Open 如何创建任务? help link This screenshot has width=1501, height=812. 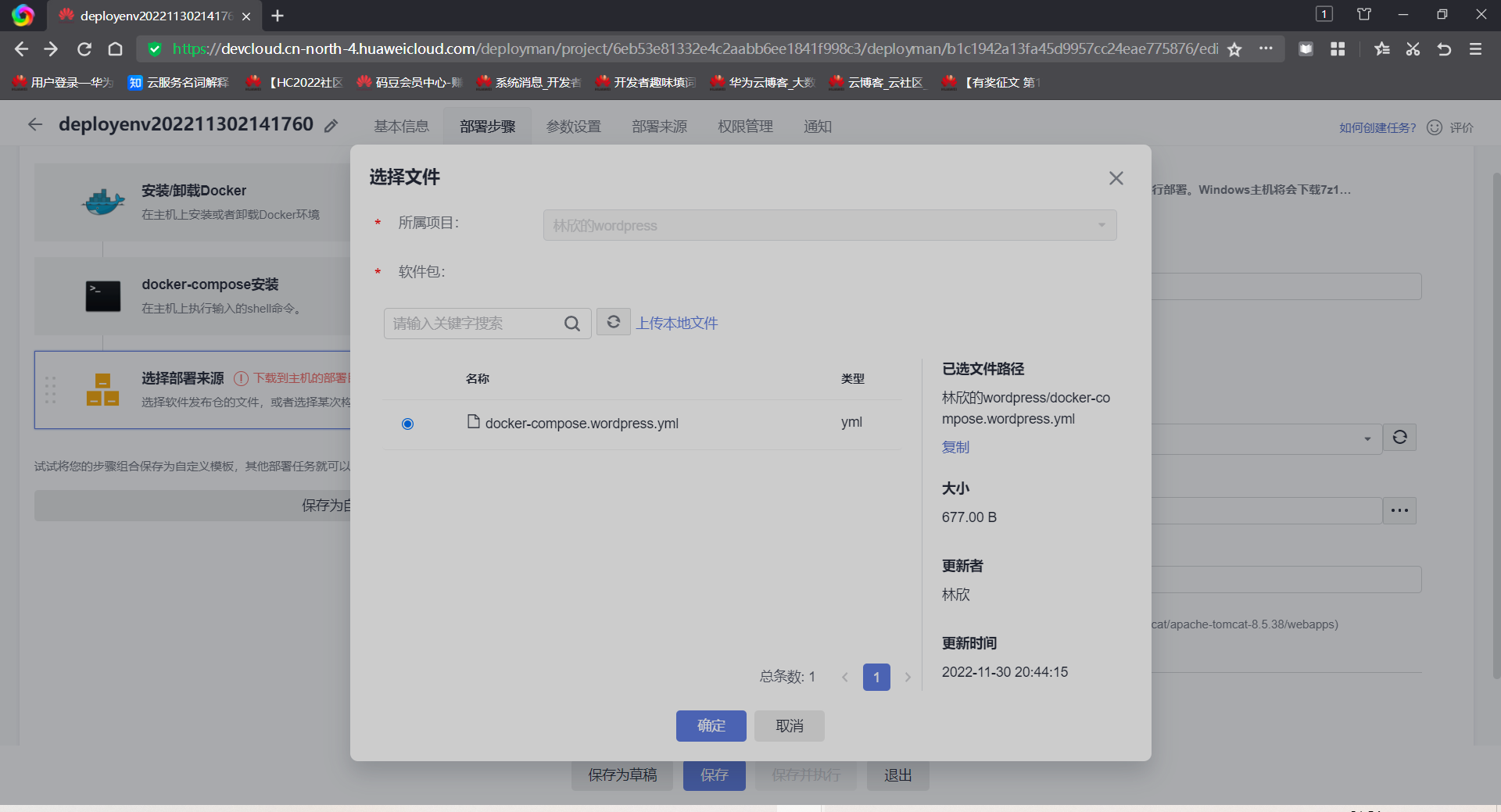(x=1377, y=127)
